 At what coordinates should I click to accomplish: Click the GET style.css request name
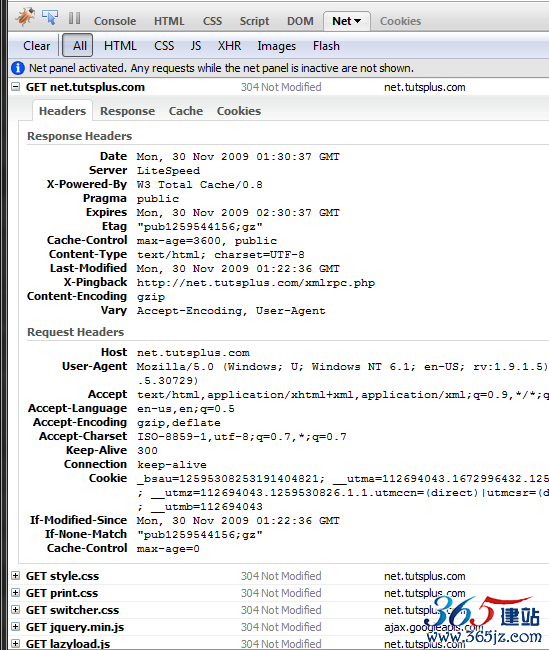(62, 576)
